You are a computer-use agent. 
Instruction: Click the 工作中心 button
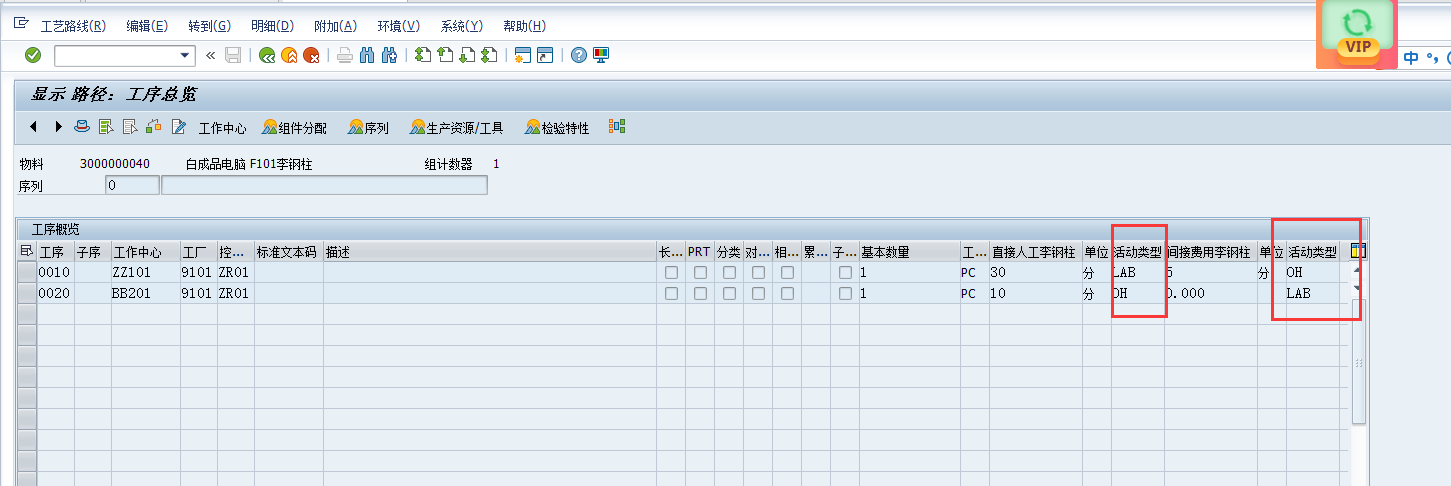(x=222, y=128)
